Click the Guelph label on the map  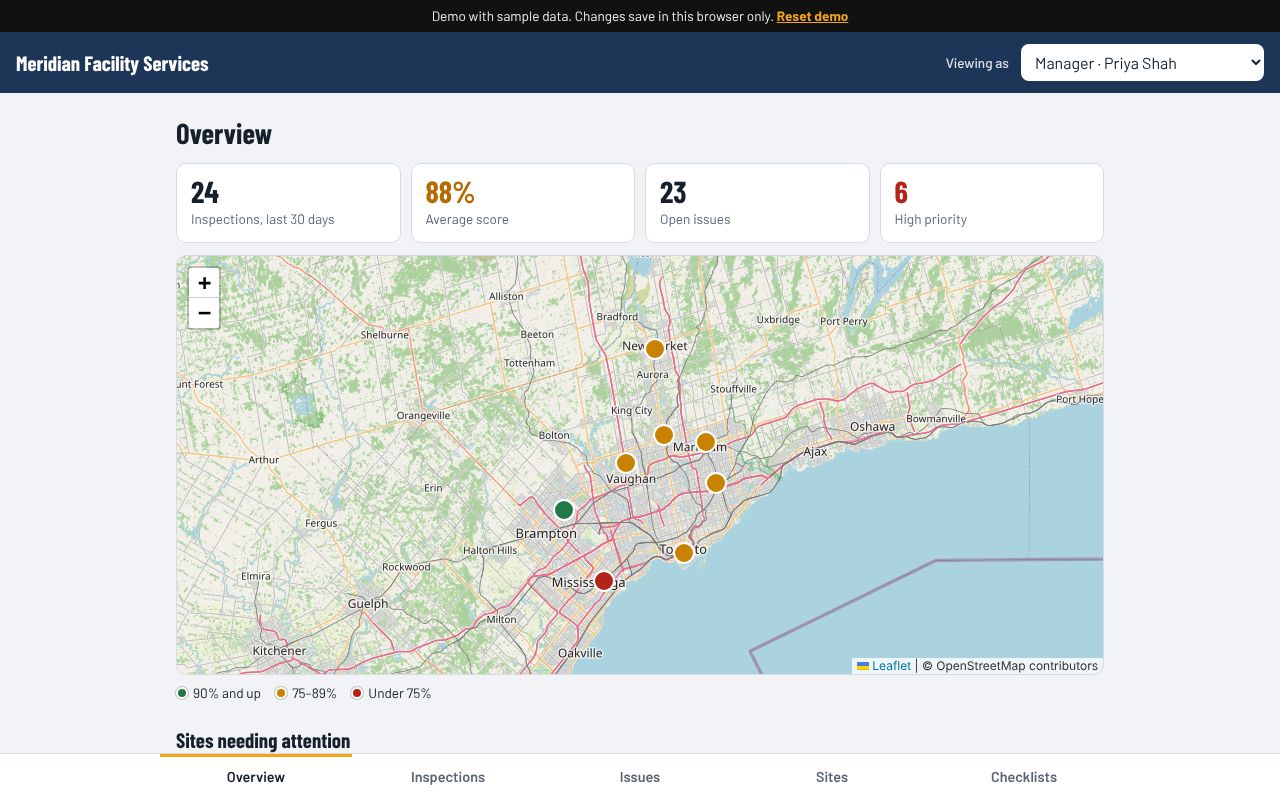tap(368, 603)
